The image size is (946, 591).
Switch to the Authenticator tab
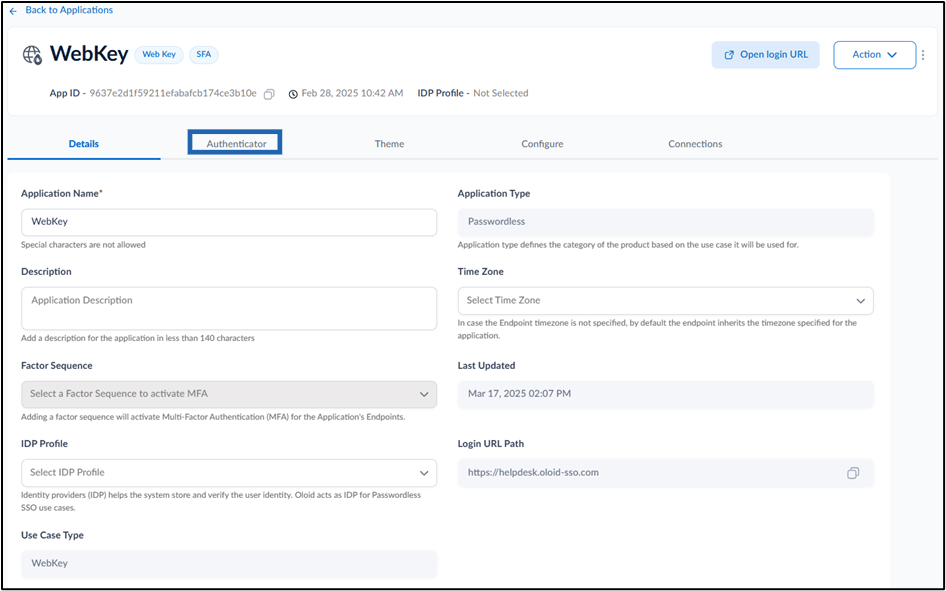pyautogui.click(x=236, y=144)
